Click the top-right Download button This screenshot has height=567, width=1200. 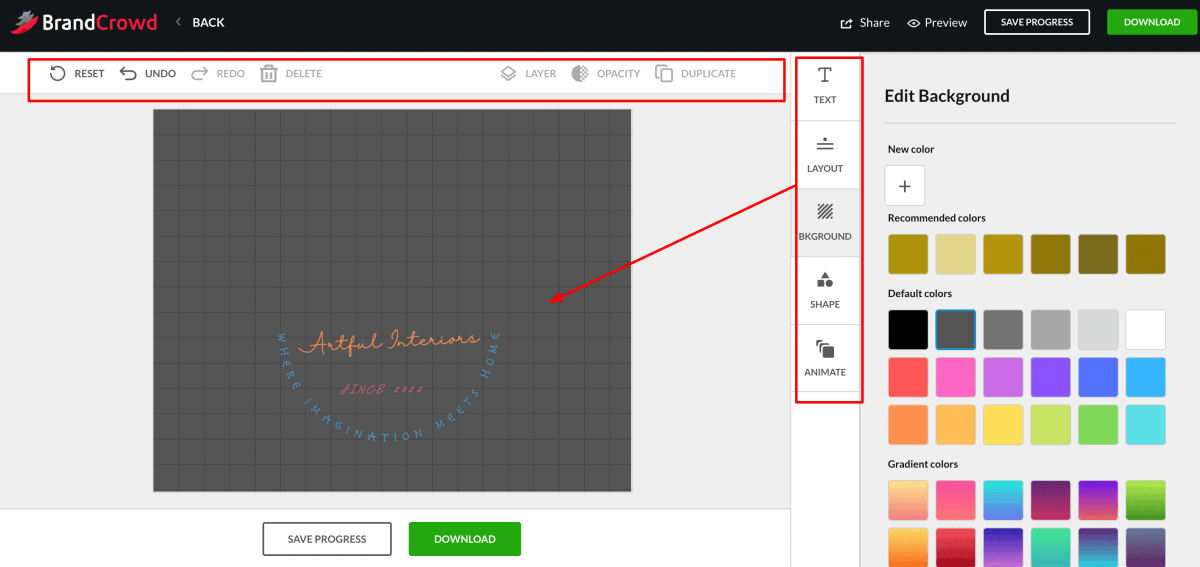(x=1152, y=22)
